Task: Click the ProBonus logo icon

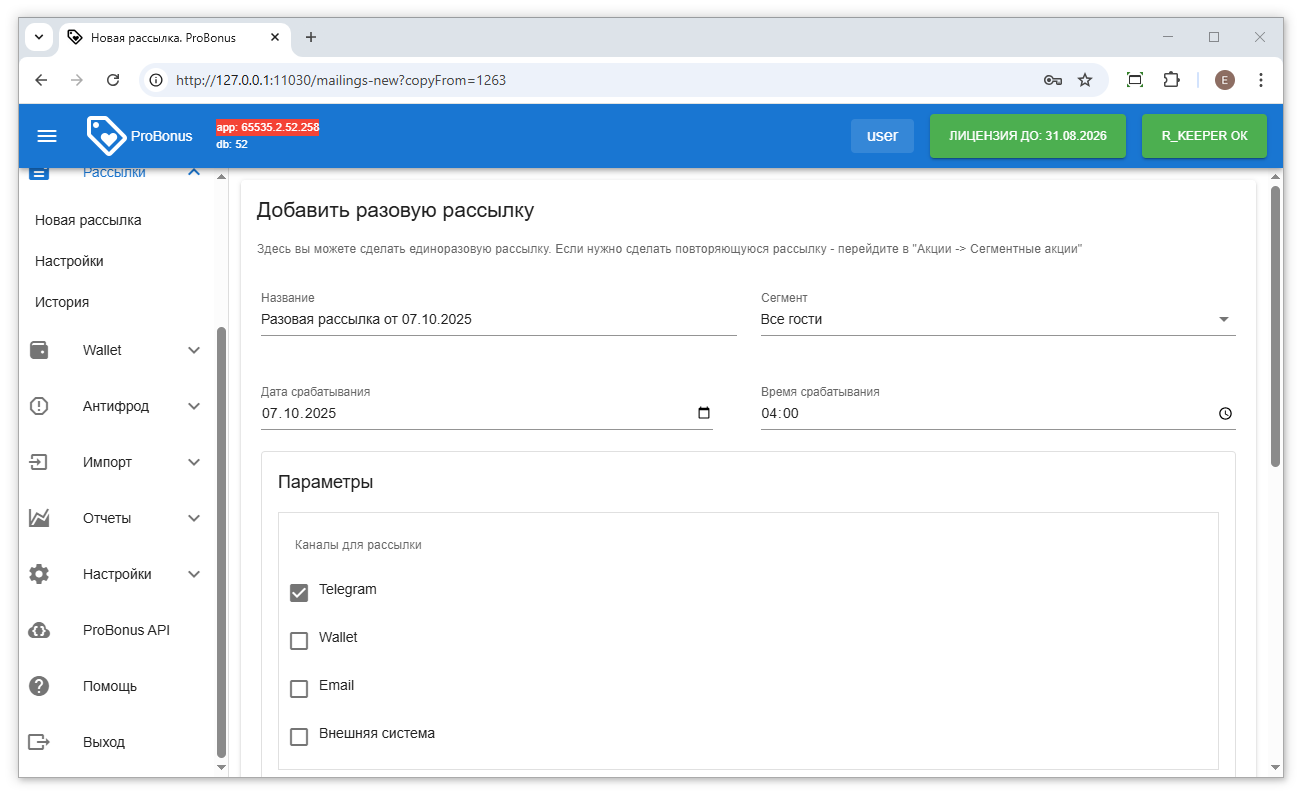Action: click(x=106, y=136)
